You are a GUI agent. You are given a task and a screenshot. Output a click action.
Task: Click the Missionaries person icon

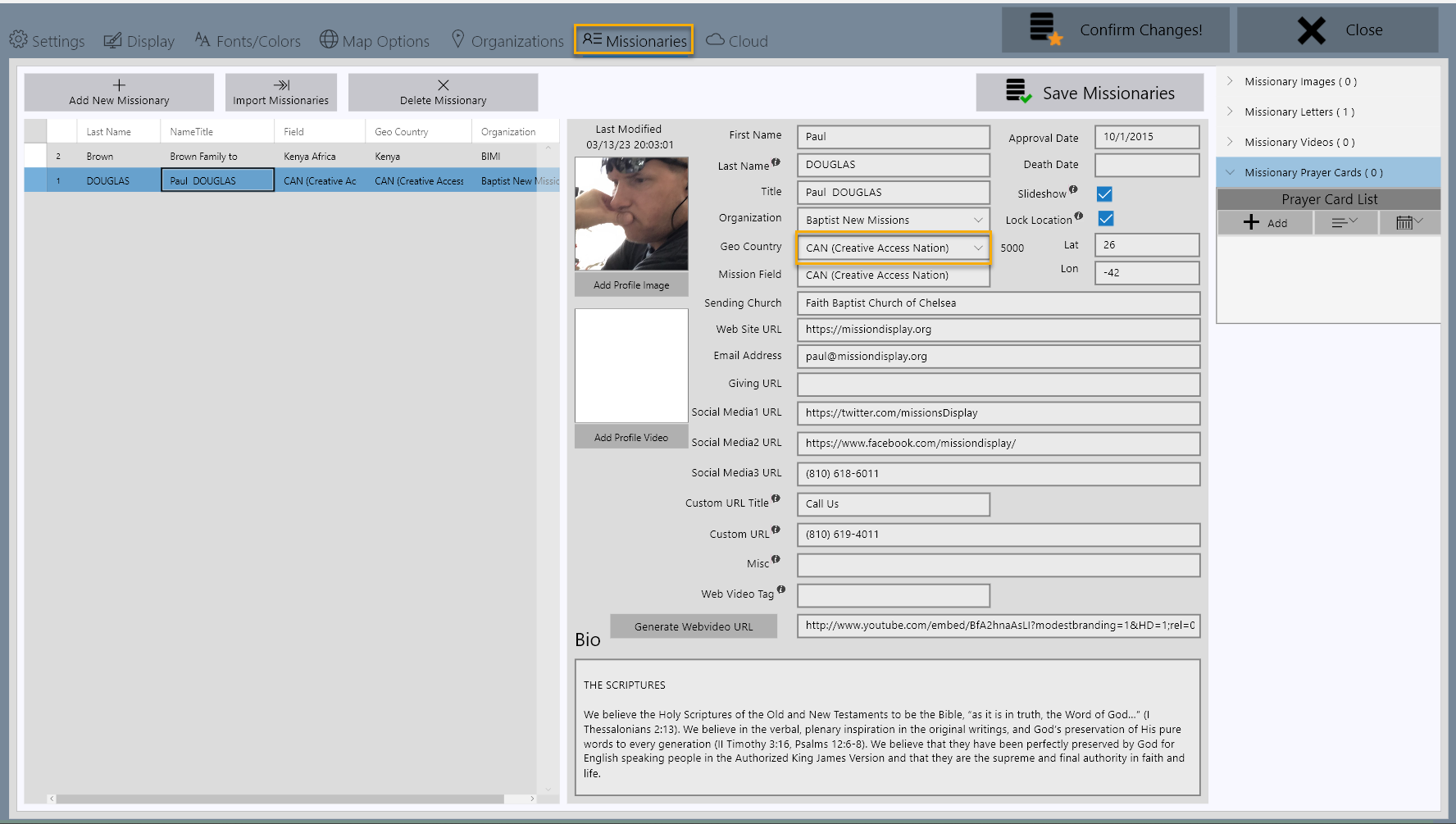click(x=593, y=37)
